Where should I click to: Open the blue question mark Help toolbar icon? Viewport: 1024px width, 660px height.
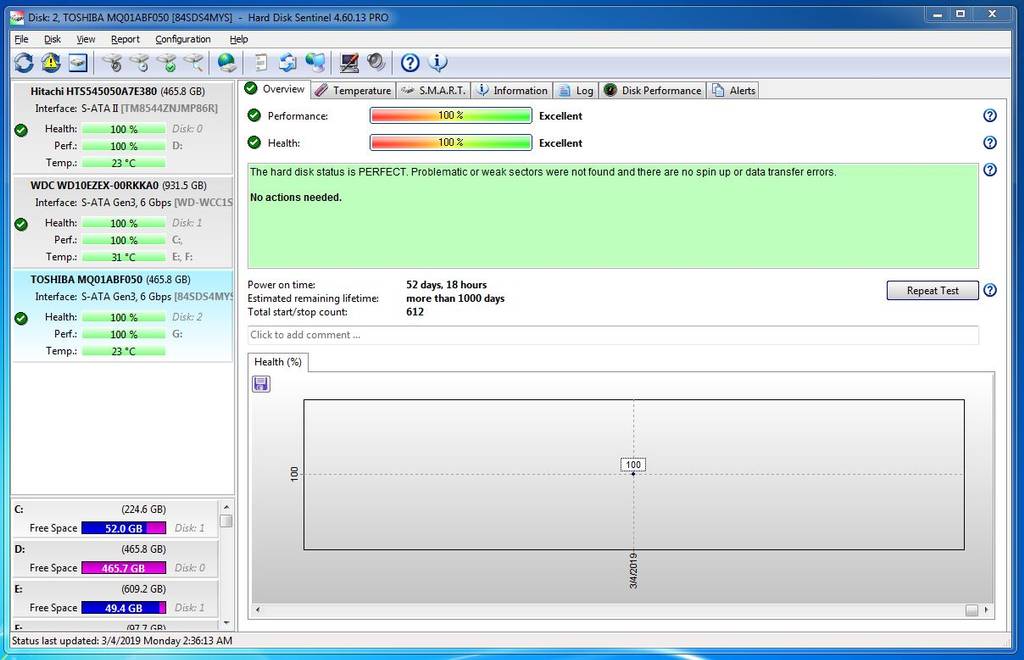click(x=410, y=63)
